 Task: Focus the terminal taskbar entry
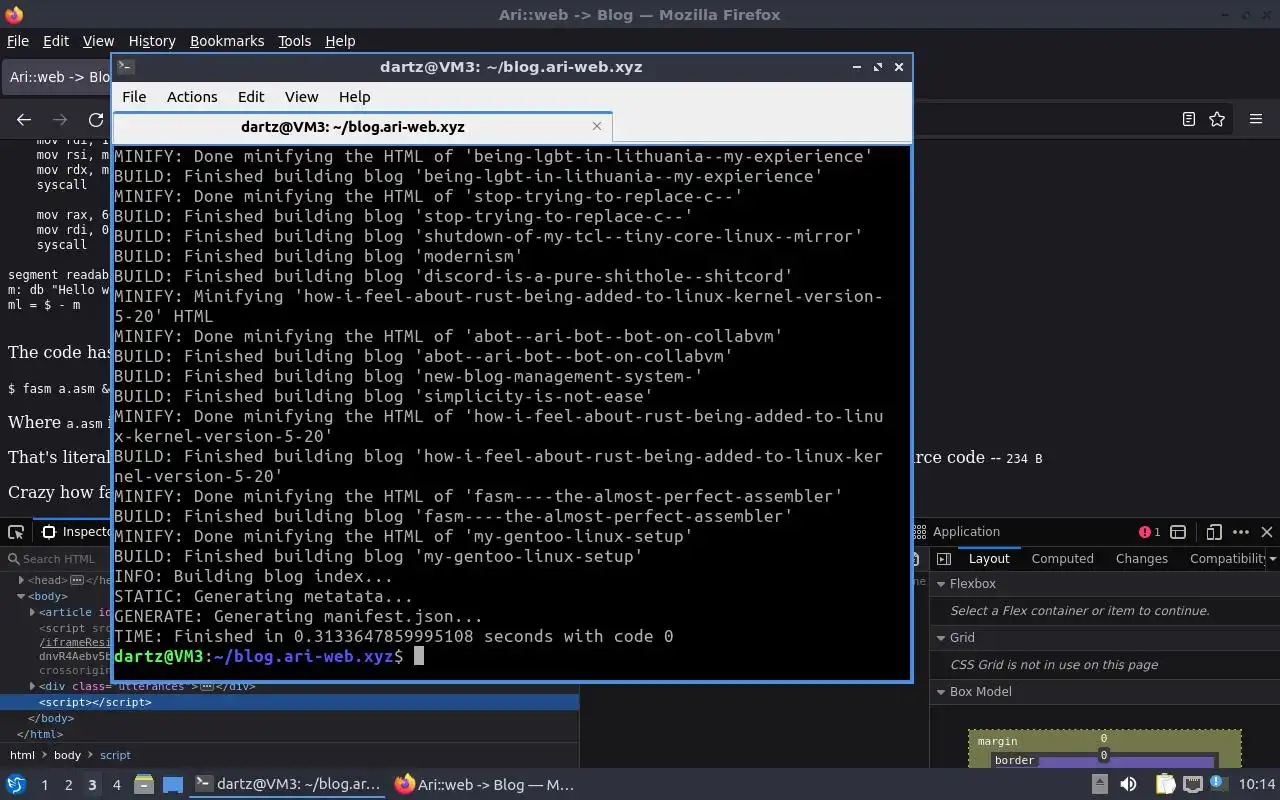point(287,784)
